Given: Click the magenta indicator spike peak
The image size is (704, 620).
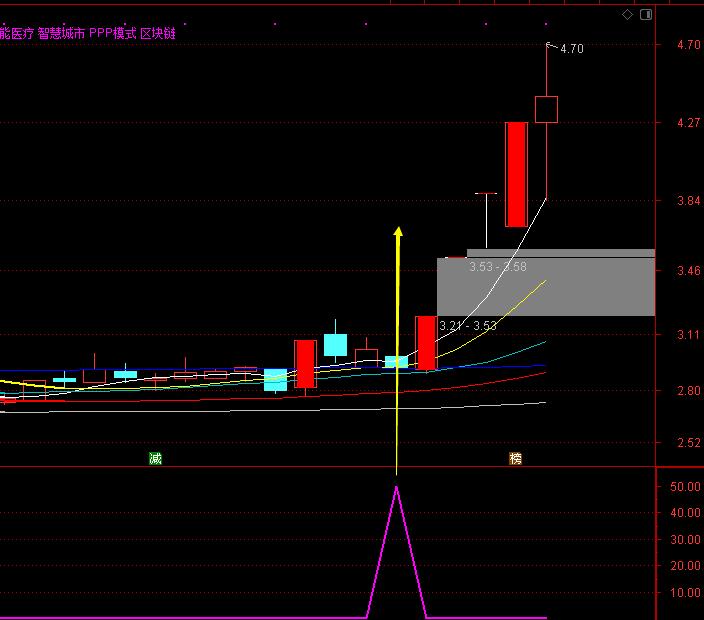Looking at the screenshot, I should [x=396, y=488].
